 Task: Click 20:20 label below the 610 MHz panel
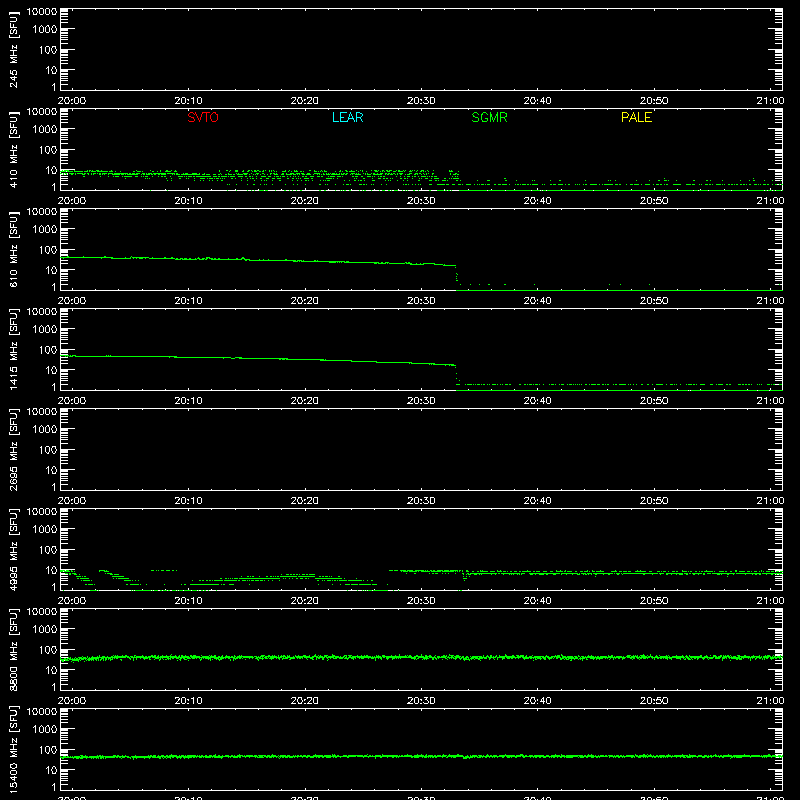305,301
